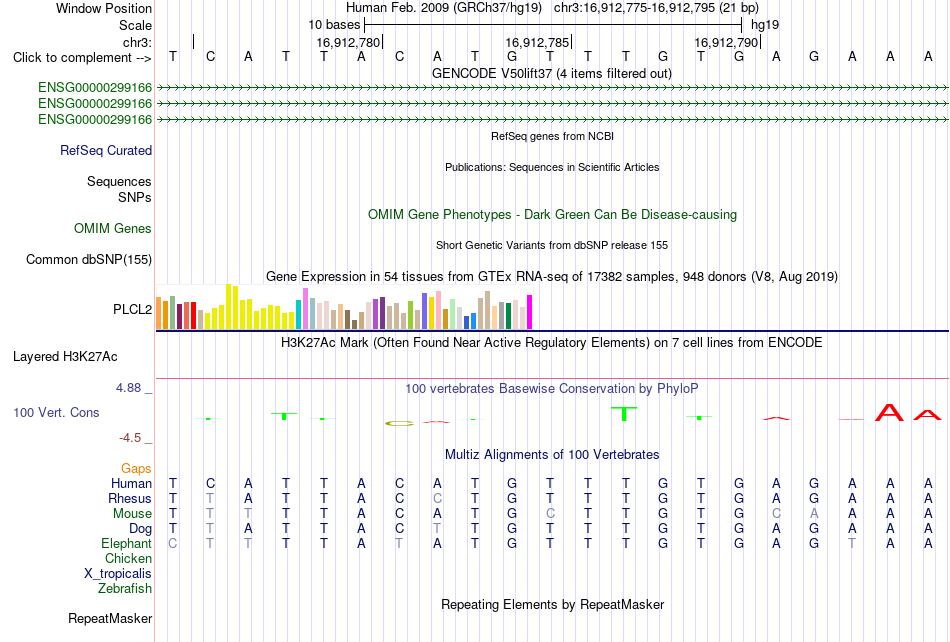Screen dimensions: 950x642
Task: Click the '10 bases' scale text
Action: pos(334,25)
